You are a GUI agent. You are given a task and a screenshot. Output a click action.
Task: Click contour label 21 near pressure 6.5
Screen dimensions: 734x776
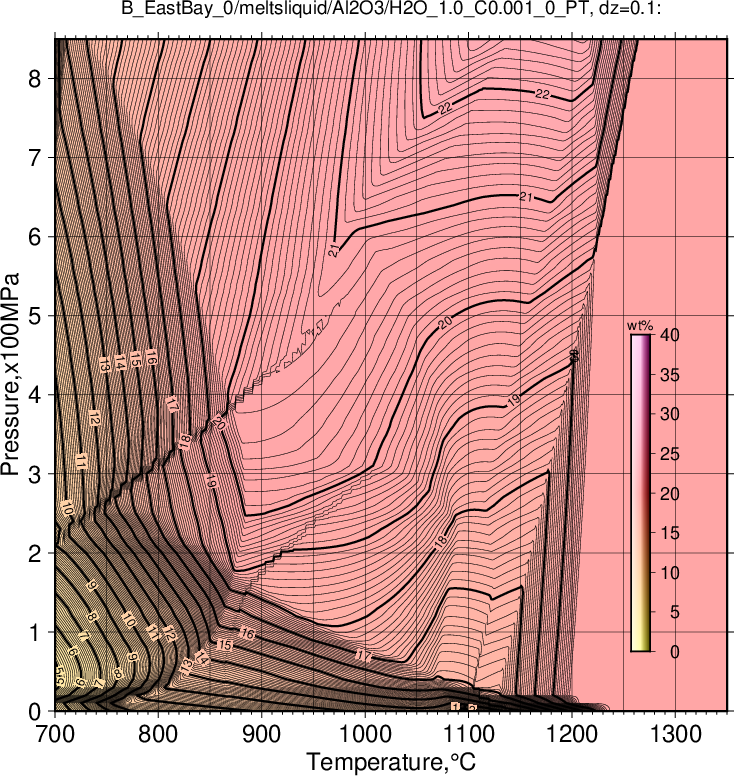point(526,197)
